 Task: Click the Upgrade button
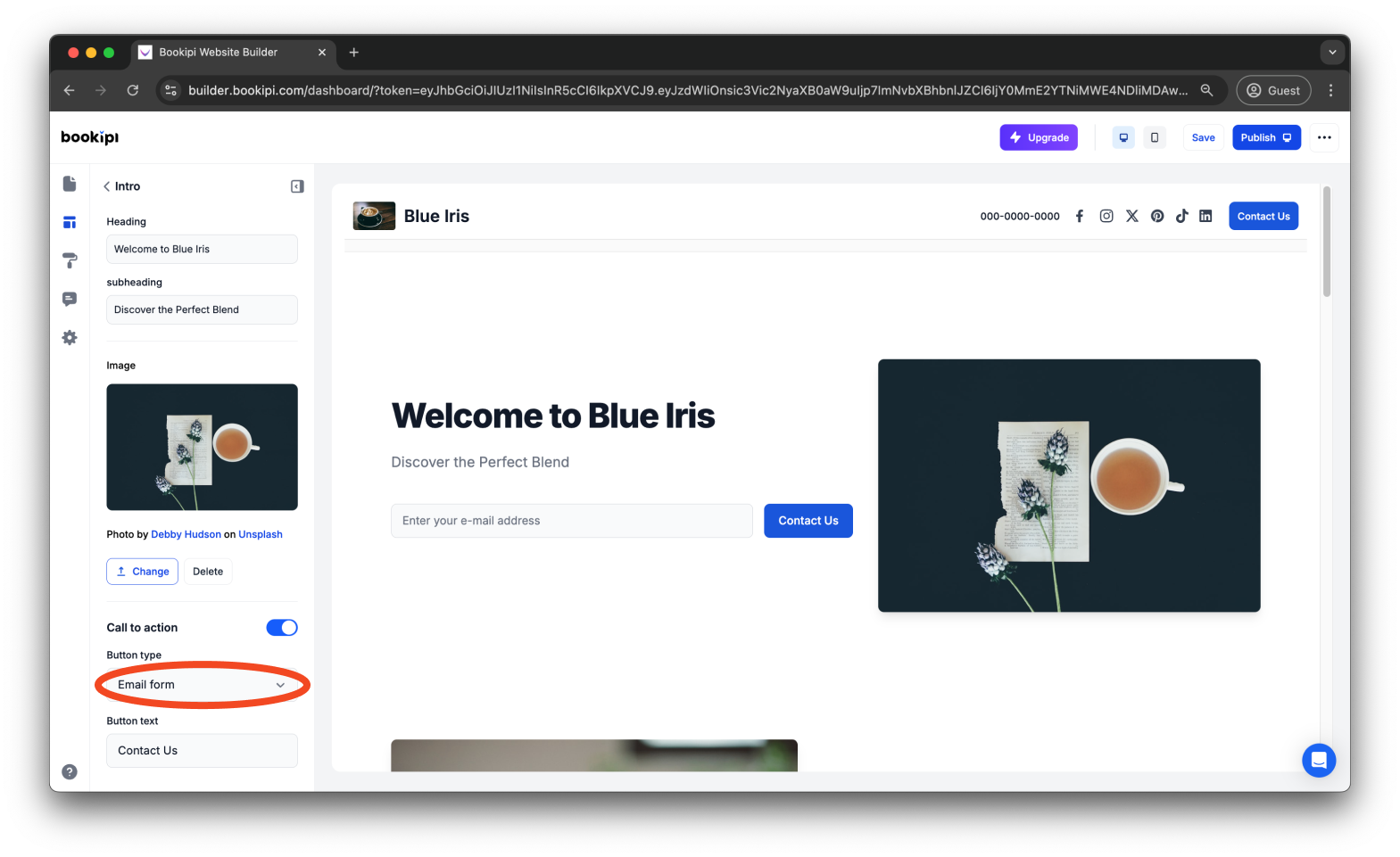point(1039,137)
